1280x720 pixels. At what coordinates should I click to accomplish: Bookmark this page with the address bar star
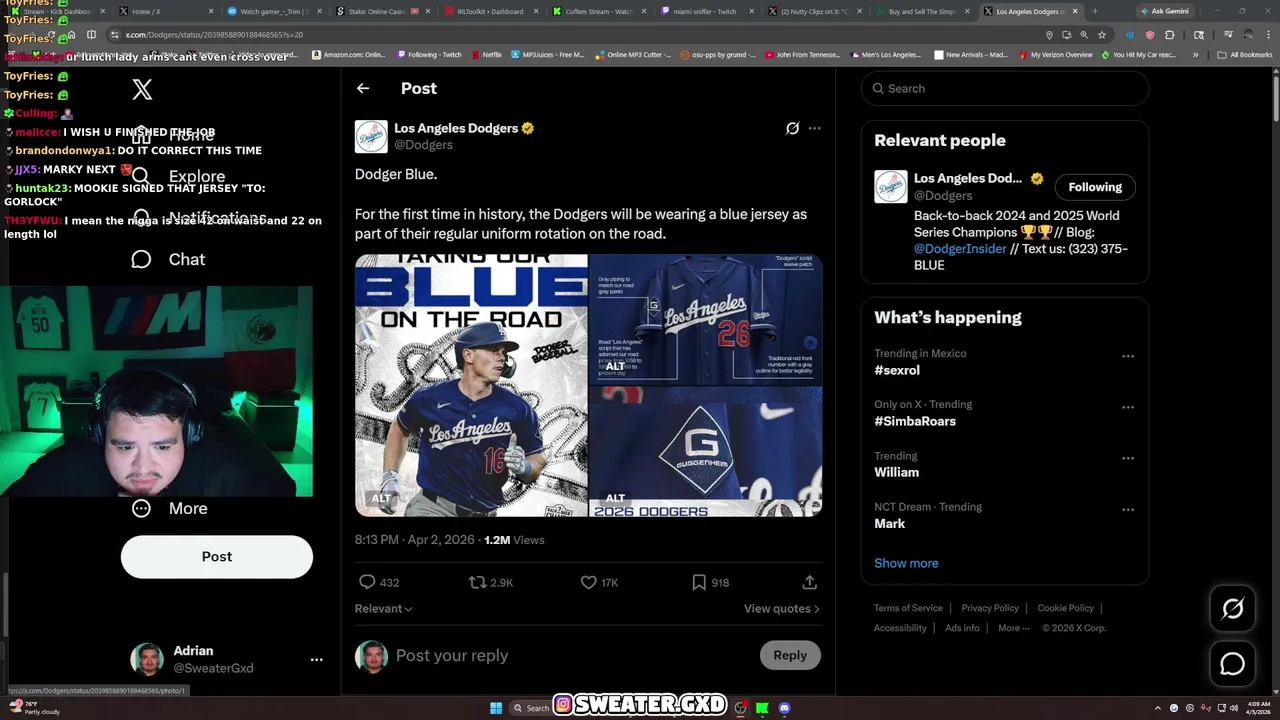coord(1102,34)
